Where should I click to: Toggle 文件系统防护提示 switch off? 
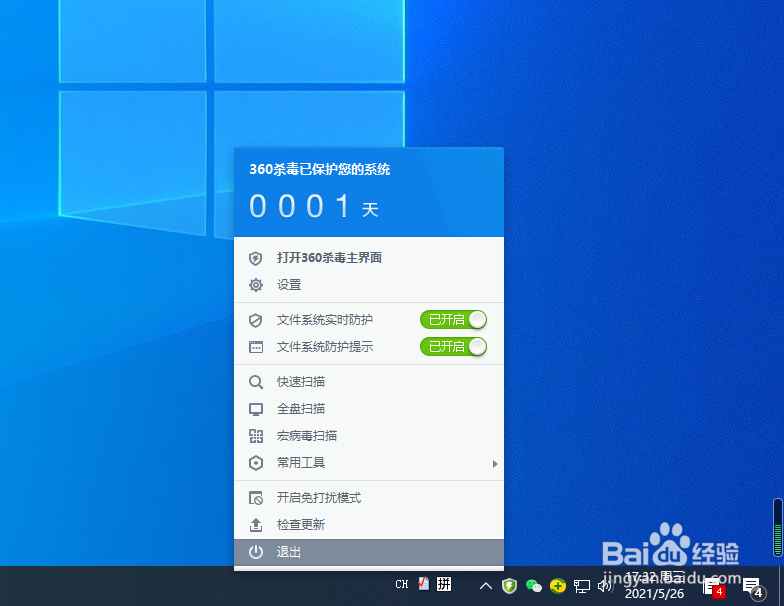453,346
